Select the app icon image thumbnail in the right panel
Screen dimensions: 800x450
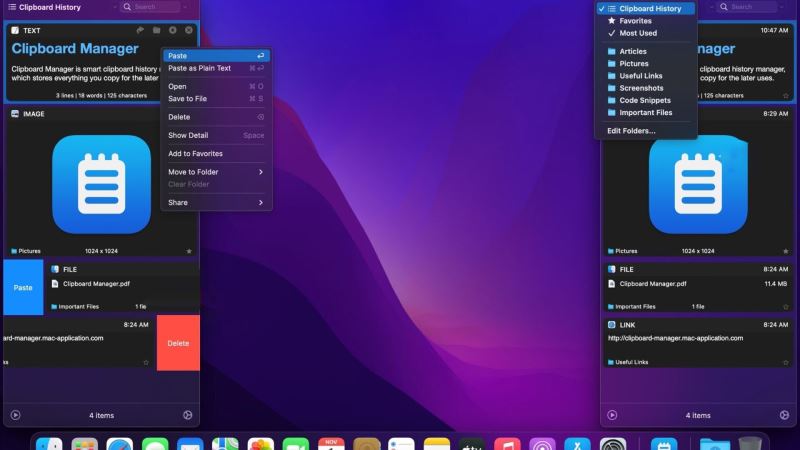698,184
